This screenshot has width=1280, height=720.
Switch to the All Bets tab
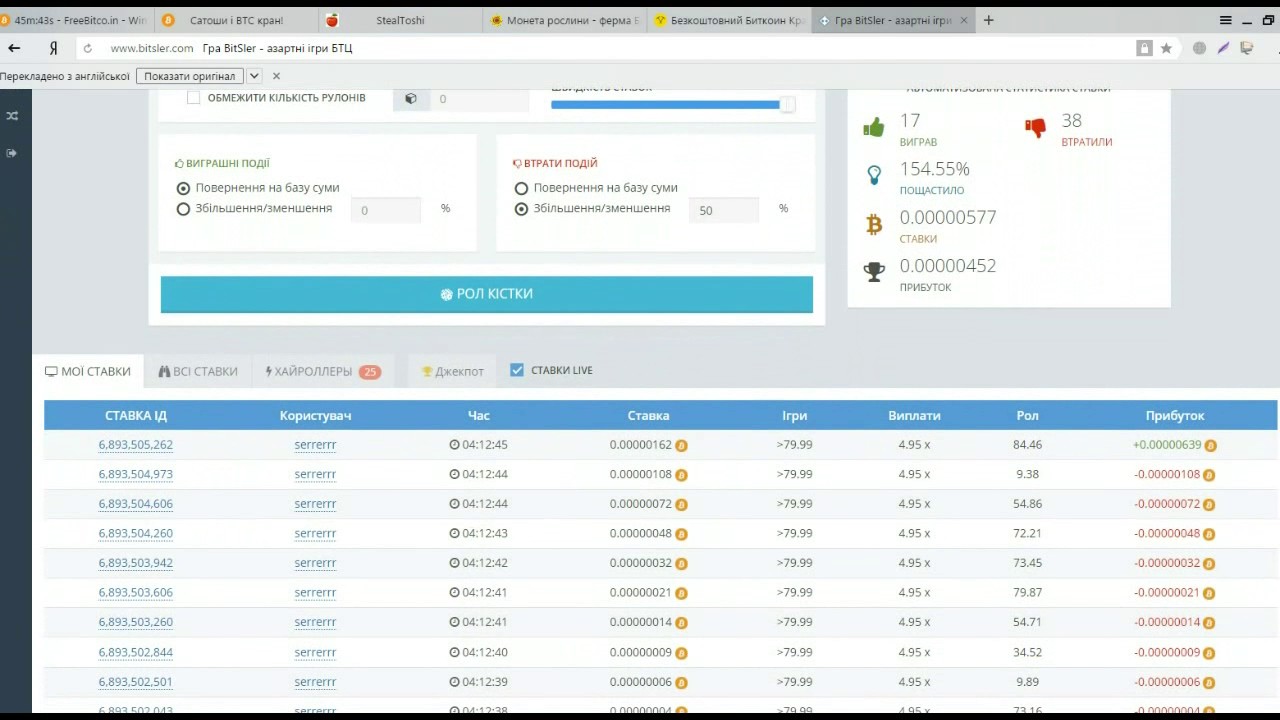pyautogui.click(x=198, y=371)
